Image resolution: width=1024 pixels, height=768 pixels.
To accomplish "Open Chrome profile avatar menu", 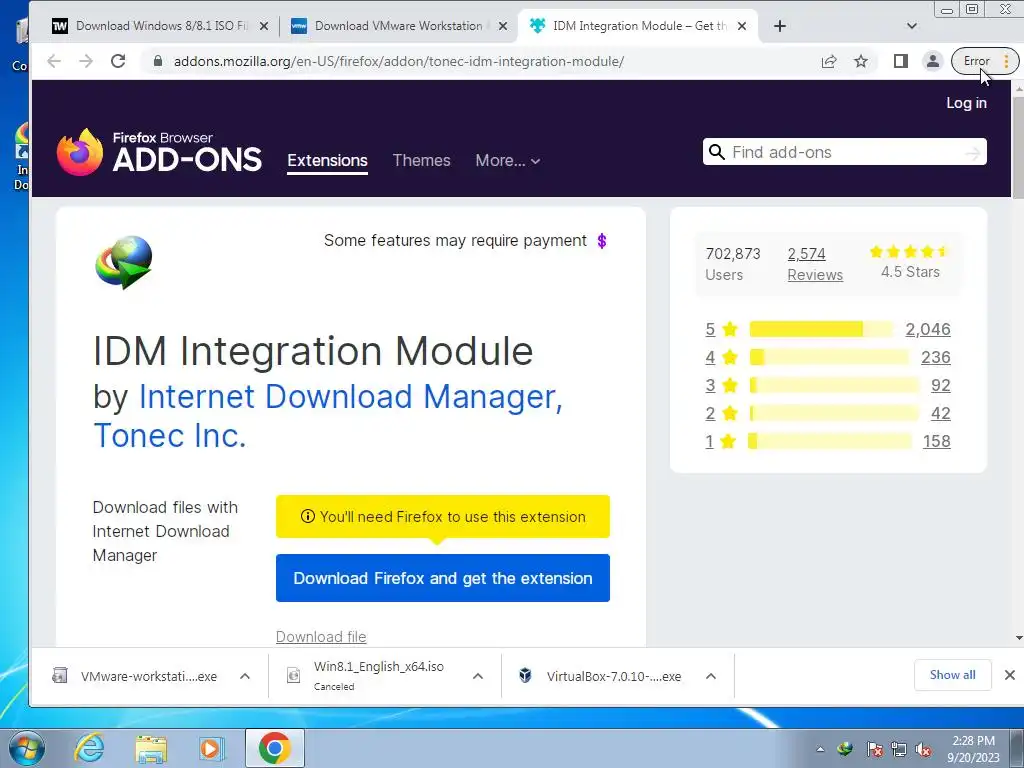I will tap(933, 61).
